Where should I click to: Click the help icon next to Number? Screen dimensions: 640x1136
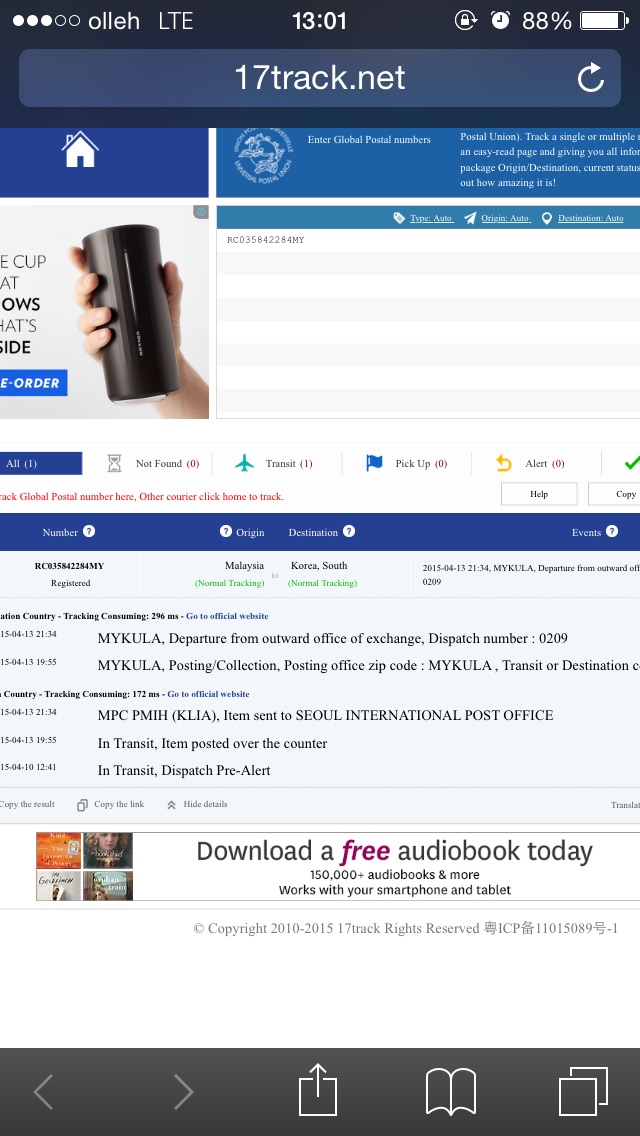click(x=89, y=532)
